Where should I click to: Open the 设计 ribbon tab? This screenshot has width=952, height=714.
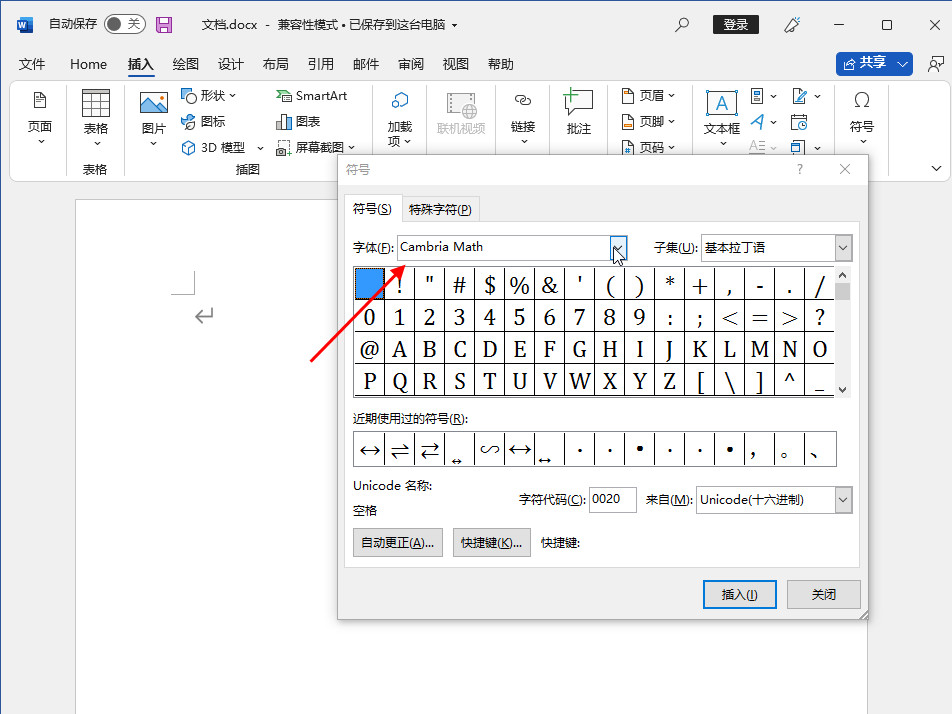[x=230, y=64]
